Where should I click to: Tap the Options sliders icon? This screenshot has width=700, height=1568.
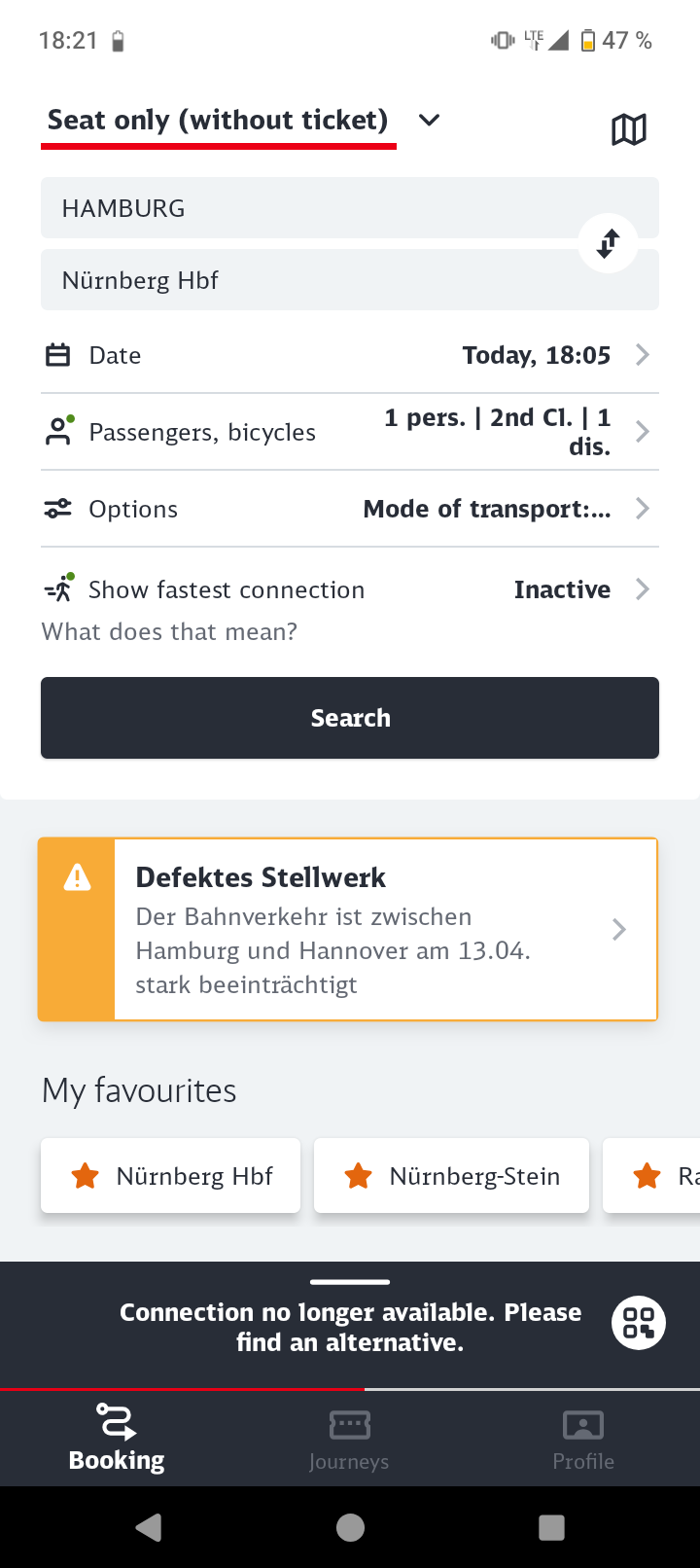[x=58, y=509]
